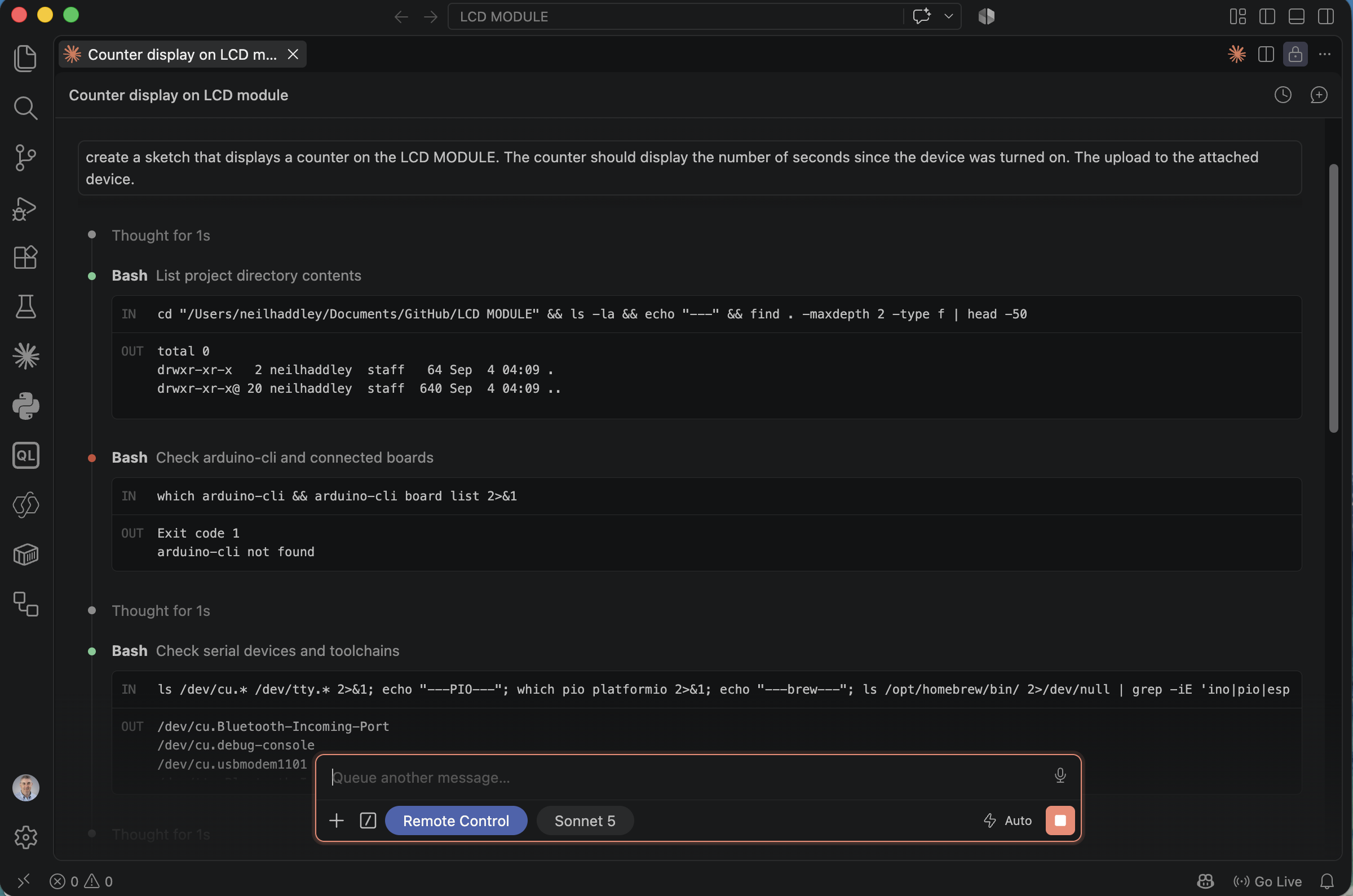The width and height of the screenshot is (1353, 896).
Task: Start Go Live server
Action: pos(1267,881)
